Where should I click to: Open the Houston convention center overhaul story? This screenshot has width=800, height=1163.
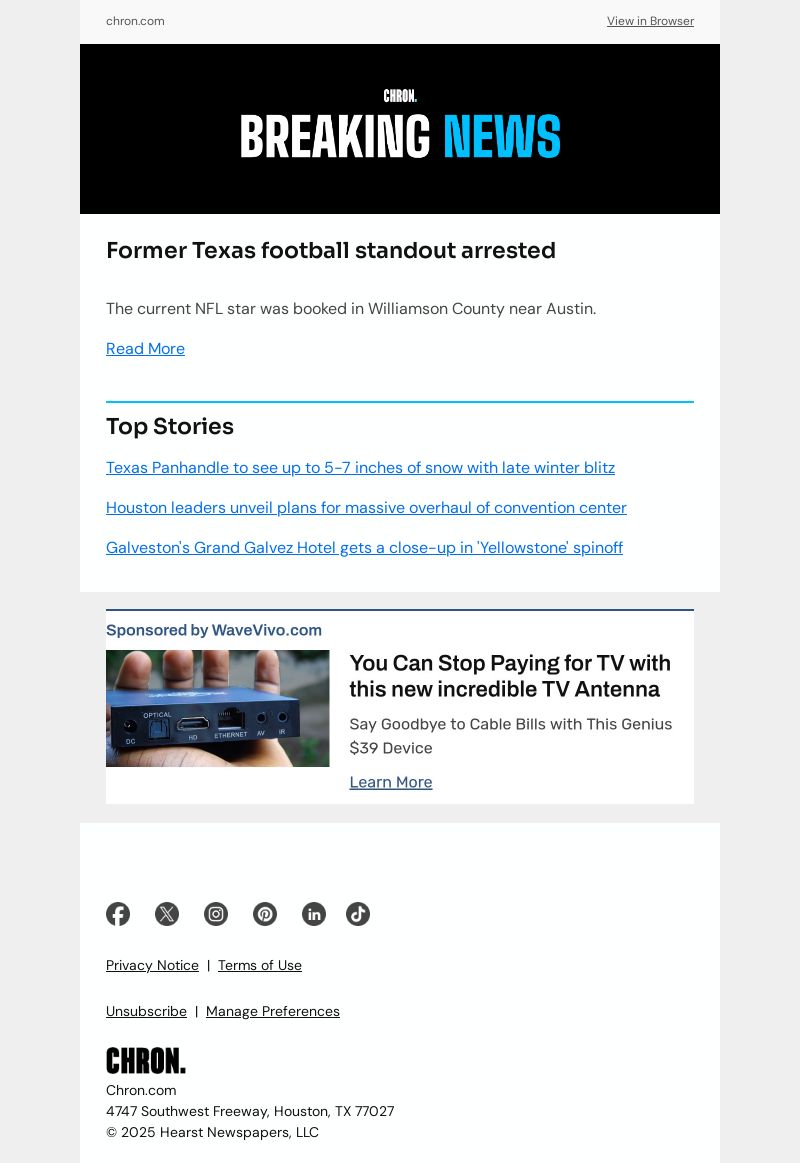(366, 508)
